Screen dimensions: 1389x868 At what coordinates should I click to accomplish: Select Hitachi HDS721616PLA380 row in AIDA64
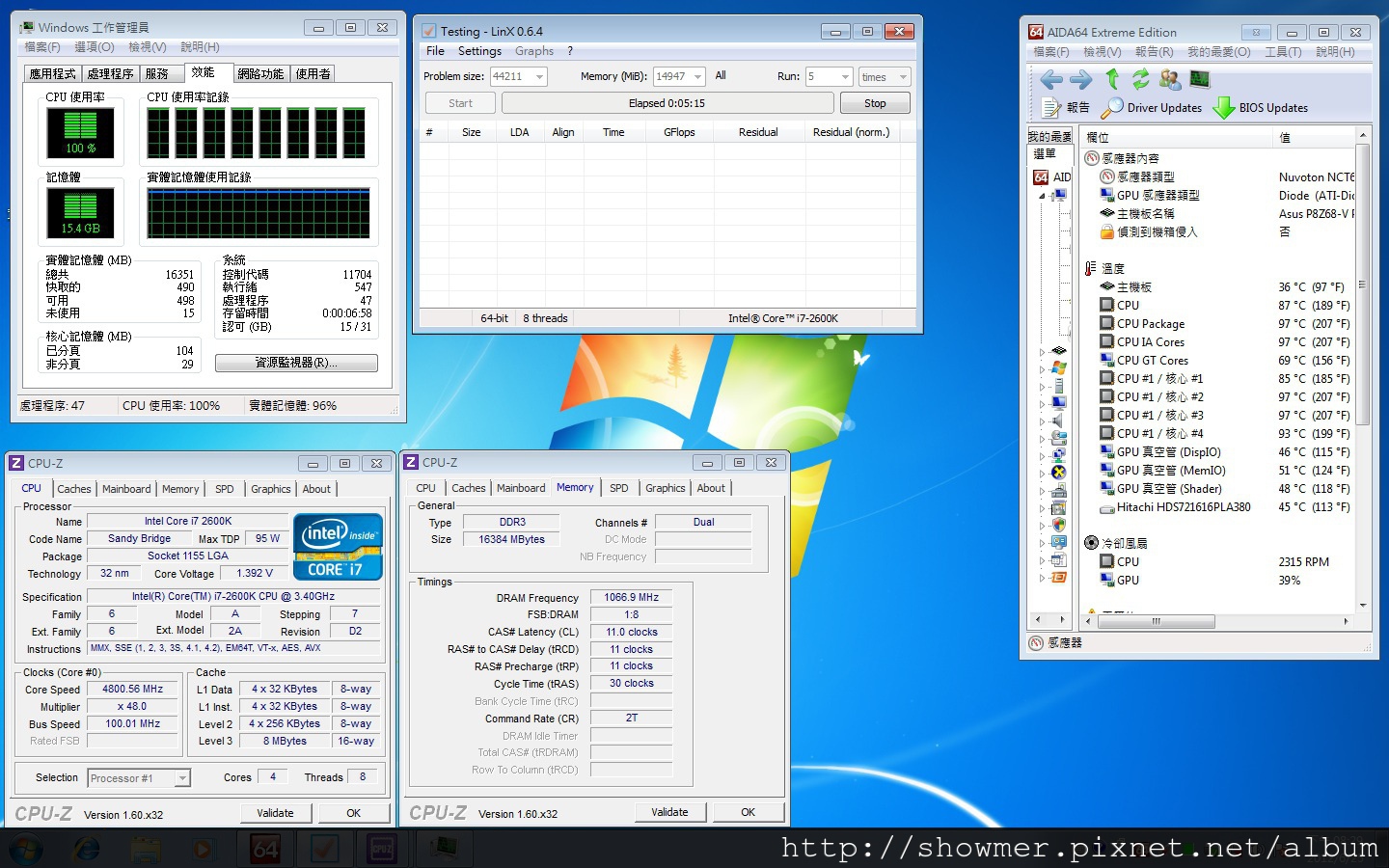click(x=1217, y=507)
